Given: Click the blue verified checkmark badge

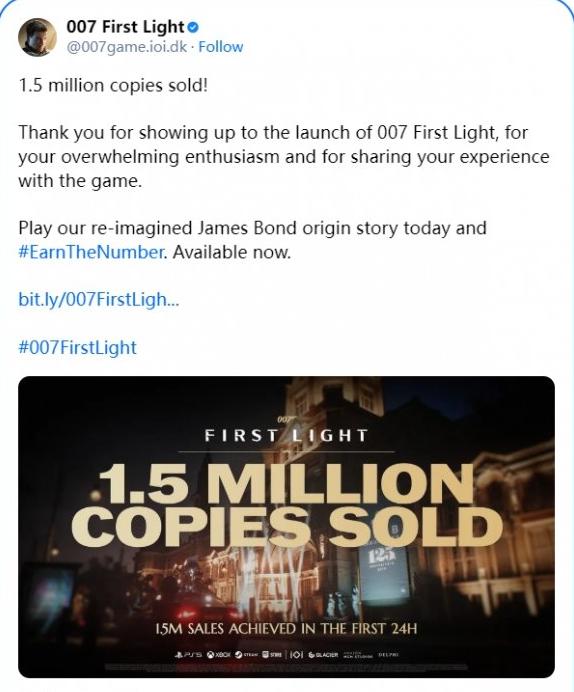Looking at the screenshot, I should point(193,27).
